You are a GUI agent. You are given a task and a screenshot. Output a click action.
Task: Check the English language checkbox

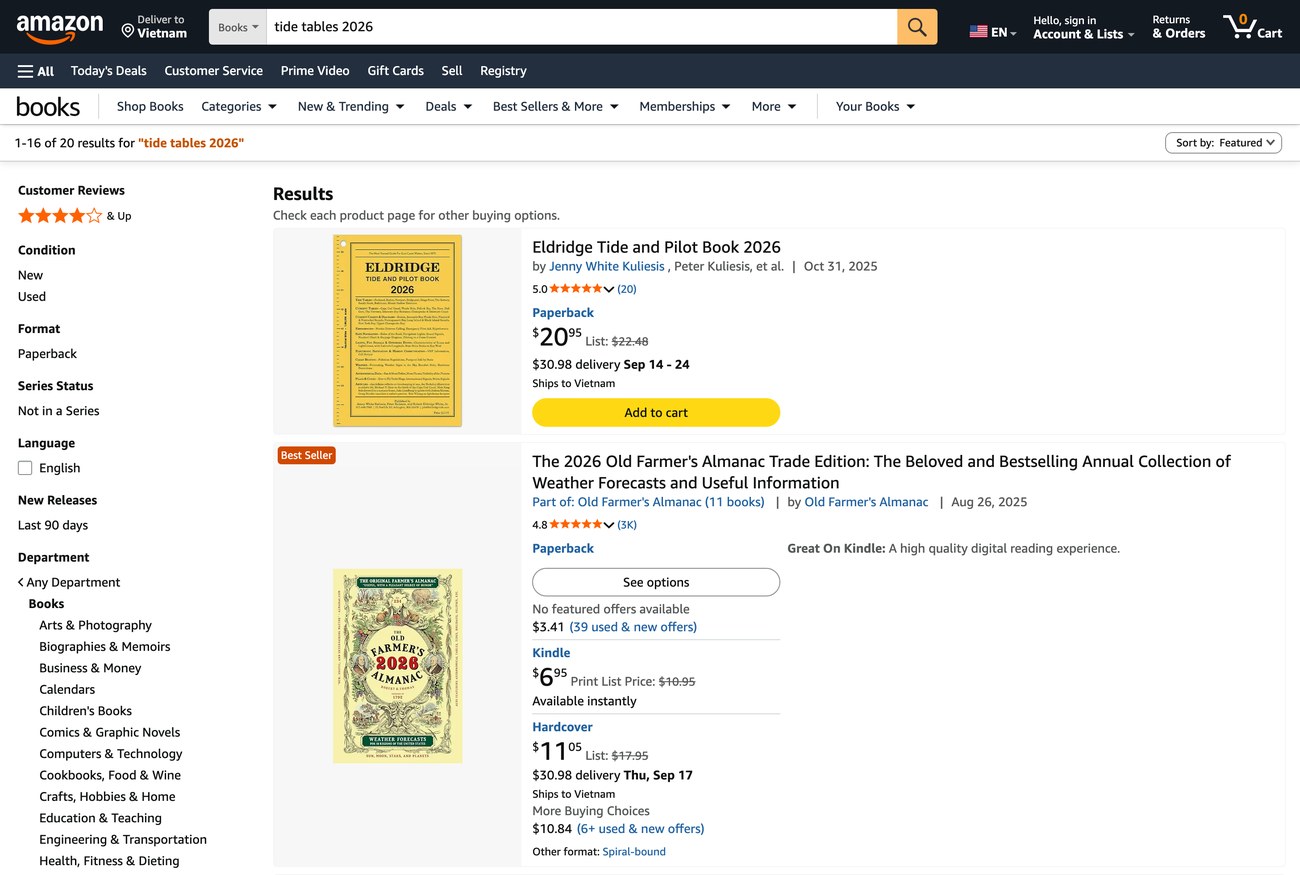[25, 468]
